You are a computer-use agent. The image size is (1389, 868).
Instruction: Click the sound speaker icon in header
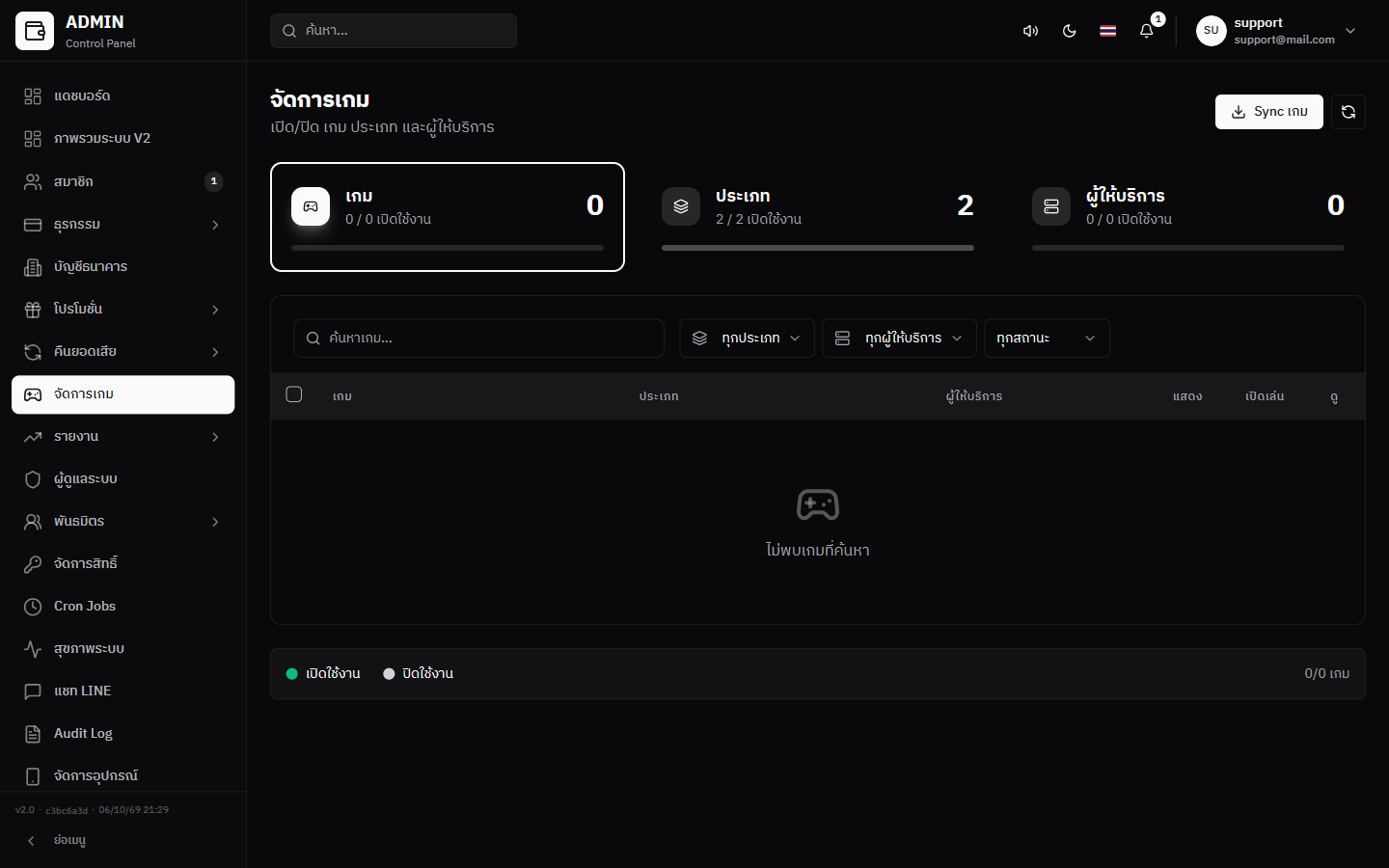(x=1030, y=31)
